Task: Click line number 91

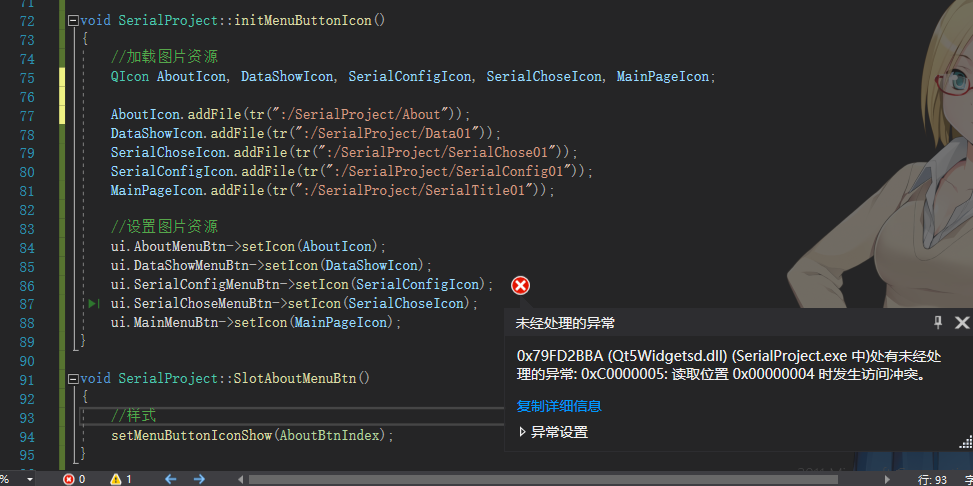Action: pyautogui.click(x=27, y=379)
